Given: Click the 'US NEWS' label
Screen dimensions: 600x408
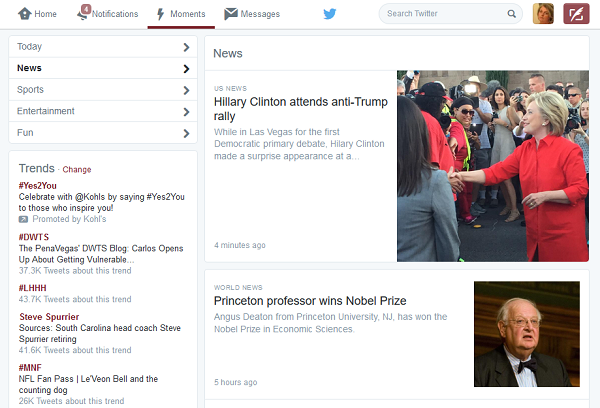Looking at the screenshot, I should click(230, 88).
